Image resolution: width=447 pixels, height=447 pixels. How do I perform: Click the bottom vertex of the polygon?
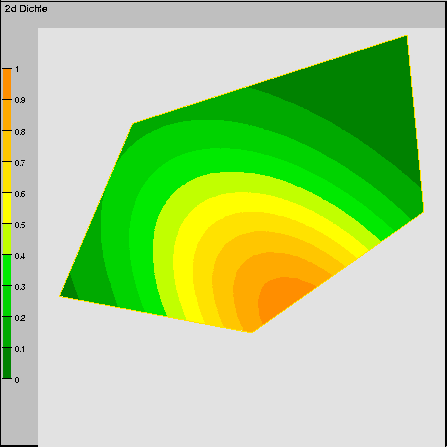[251, 332]
